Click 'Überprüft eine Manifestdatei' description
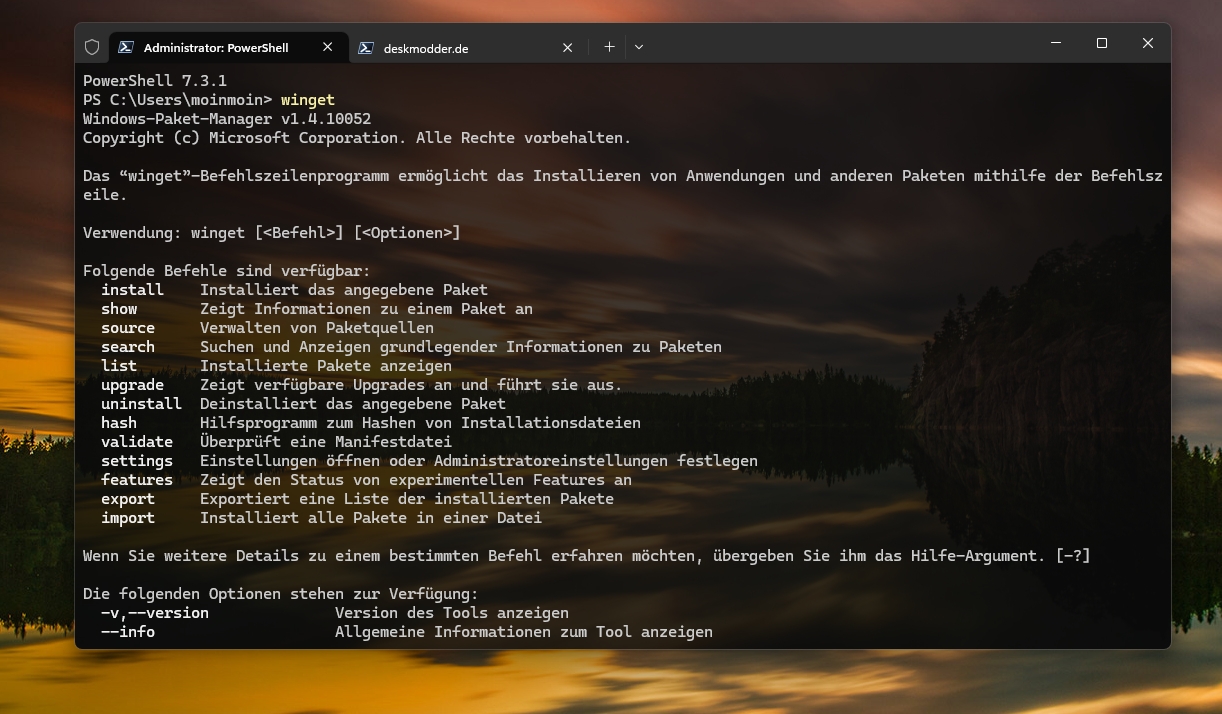Screen dimensions: 1222x714 click(326, 442)
